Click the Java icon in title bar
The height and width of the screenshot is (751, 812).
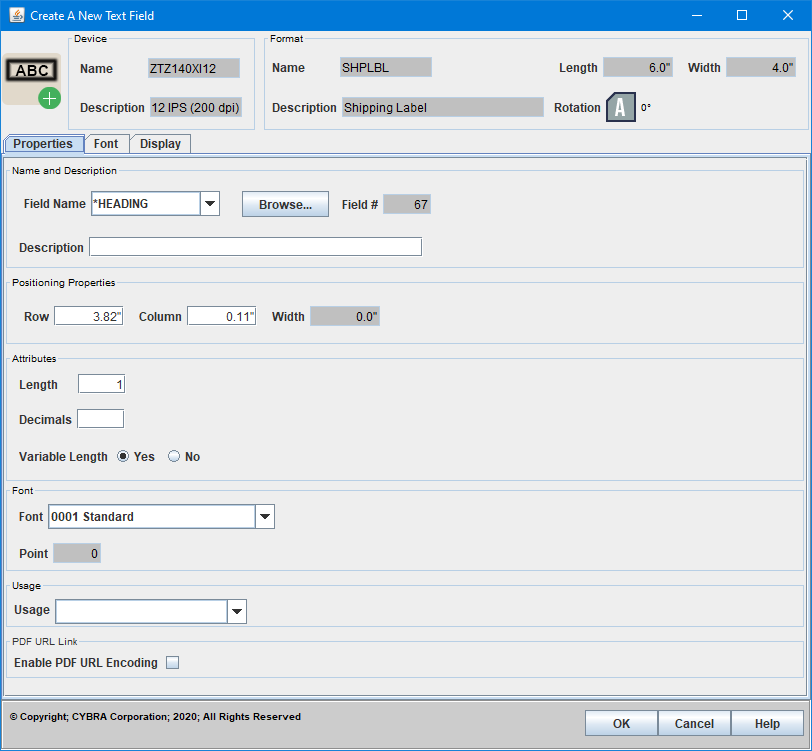pyautogui.click(x=15, y=15)
